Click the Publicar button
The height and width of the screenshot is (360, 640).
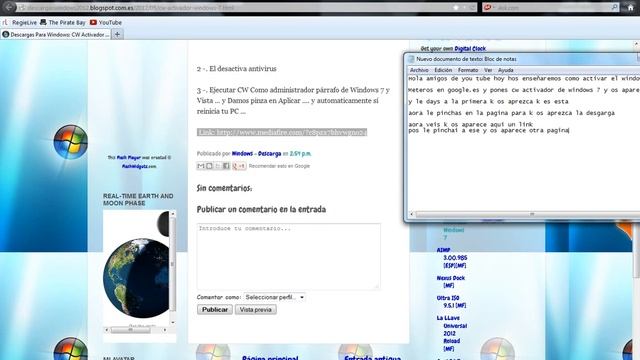click(215, 309)
